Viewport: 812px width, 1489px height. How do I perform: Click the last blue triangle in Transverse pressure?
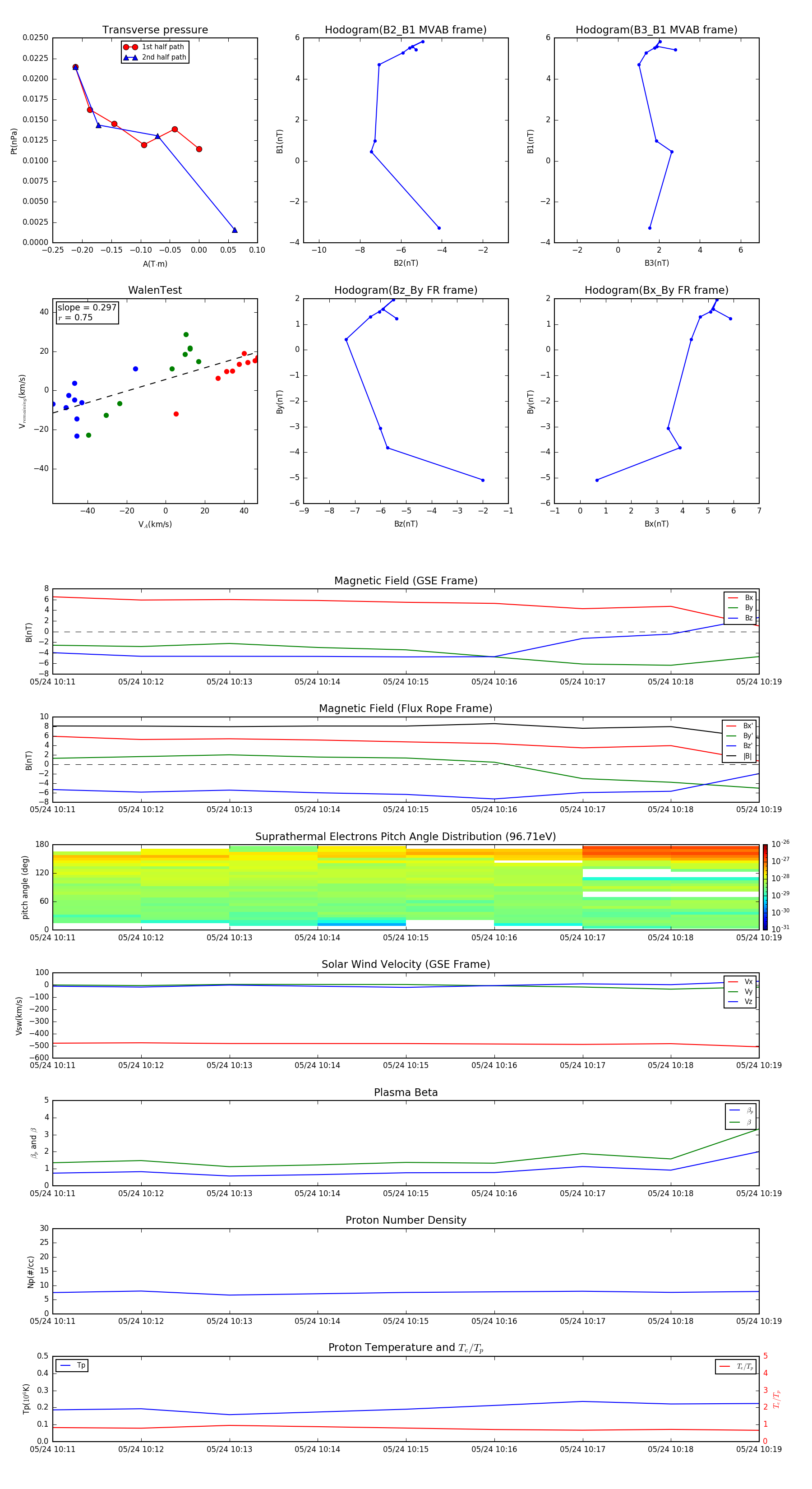coord(234,230)
